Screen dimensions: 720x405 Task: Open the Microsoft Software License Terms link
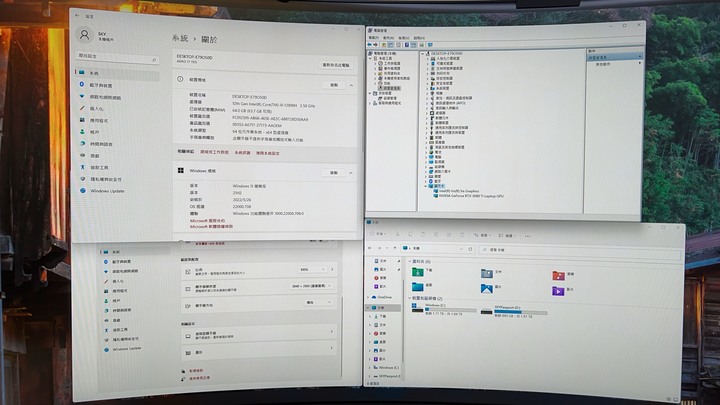[x=211, y=226]
